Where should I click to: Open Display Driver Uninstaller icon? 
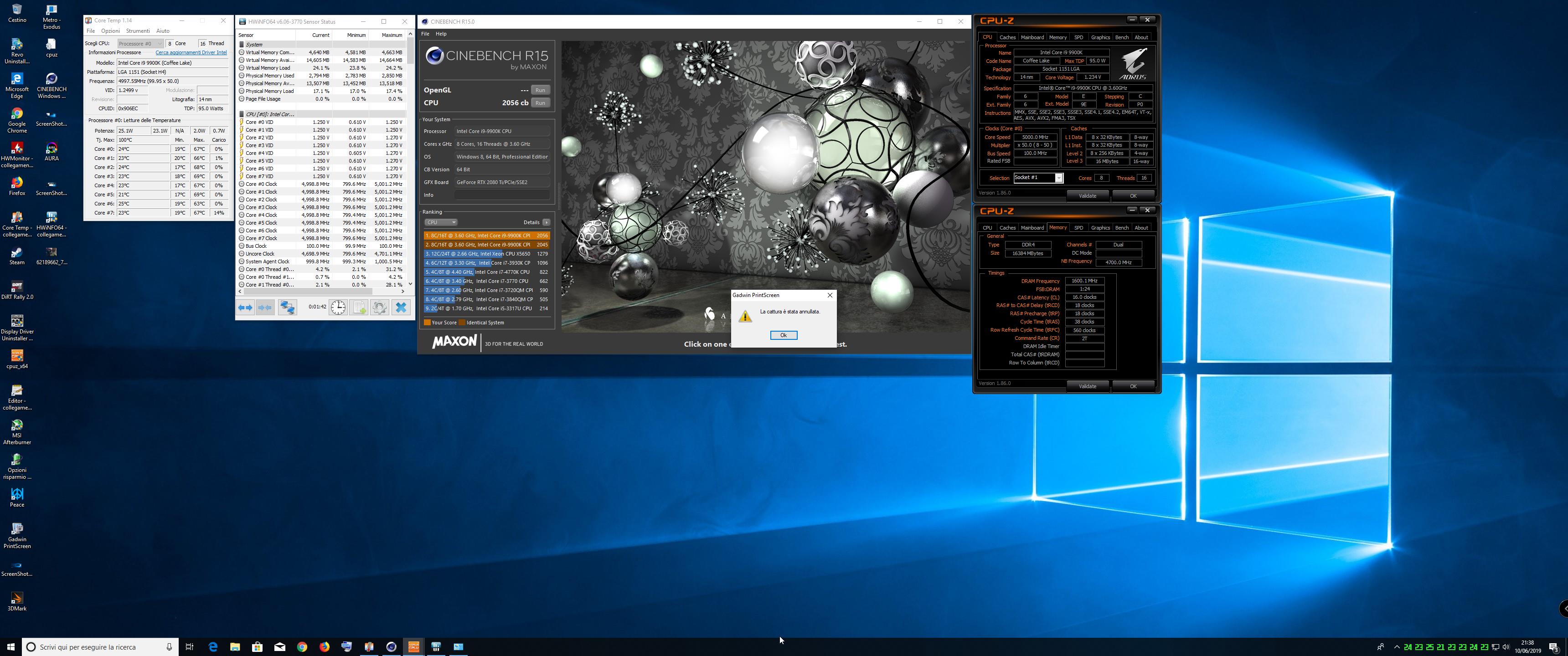(17, 328)
